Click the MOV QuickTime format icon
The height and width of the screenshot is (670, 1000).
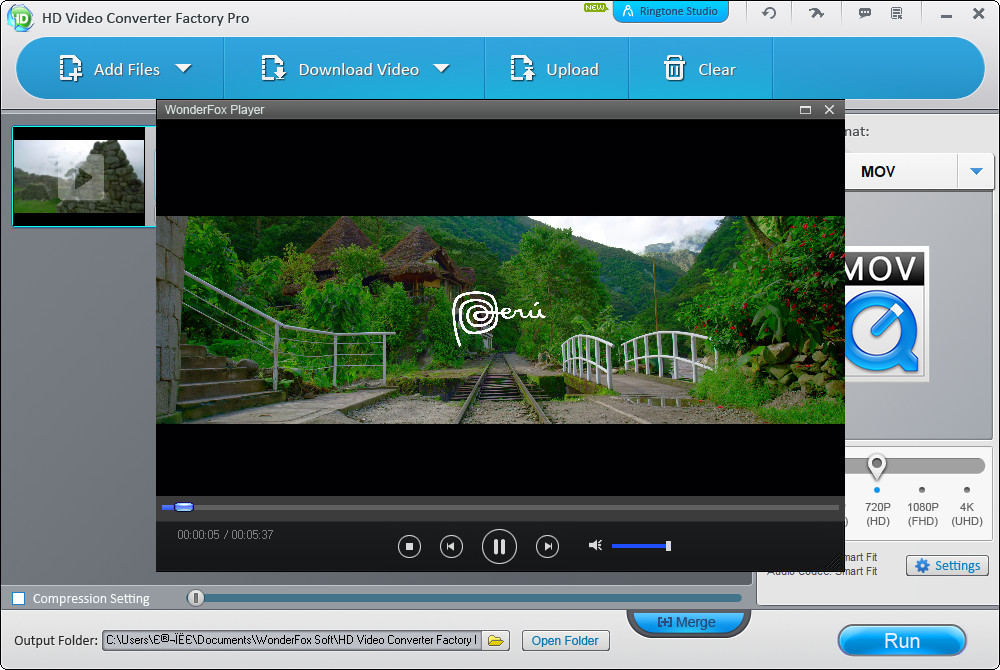pos(884,314)
